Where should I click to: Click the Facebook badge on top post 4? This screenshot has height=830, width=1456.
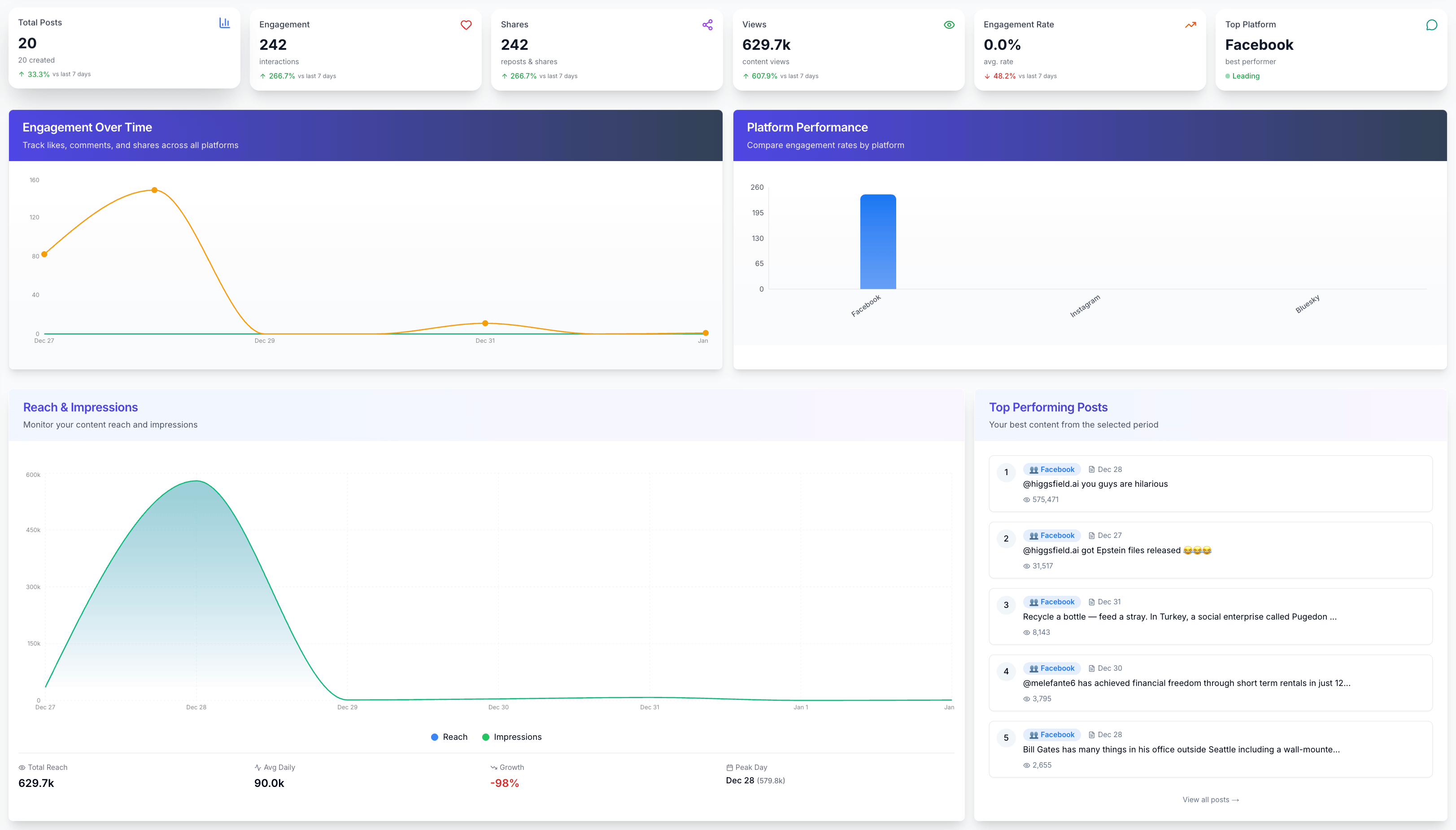coord(1052,668)
